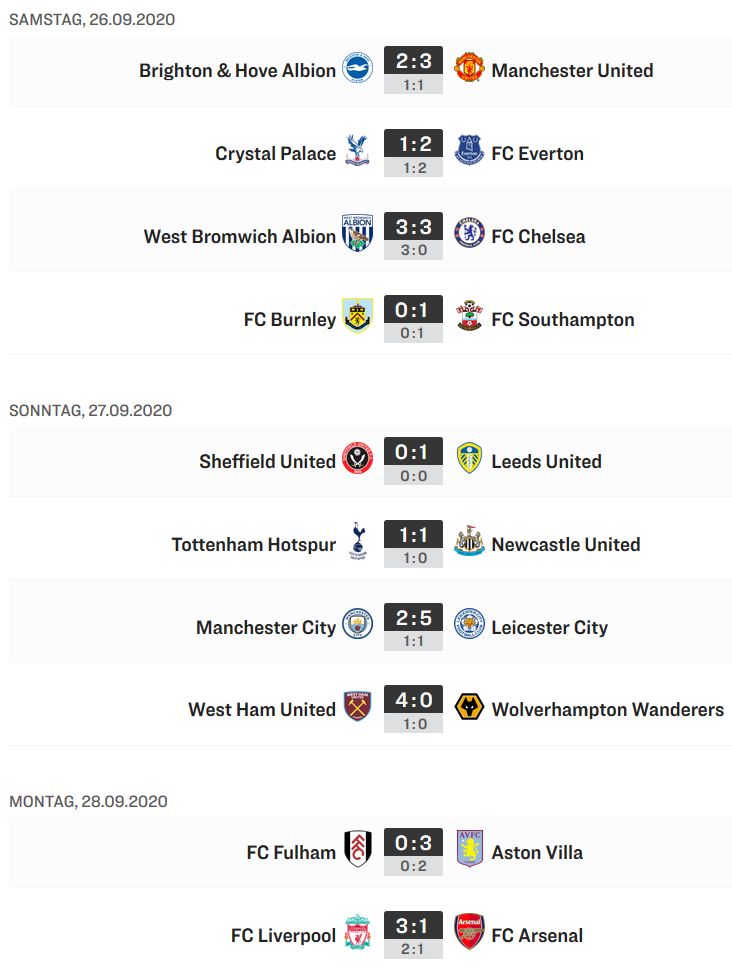
Task: Click the Wolverhampton Wanderers wolf logo
Action: [469, 706]
